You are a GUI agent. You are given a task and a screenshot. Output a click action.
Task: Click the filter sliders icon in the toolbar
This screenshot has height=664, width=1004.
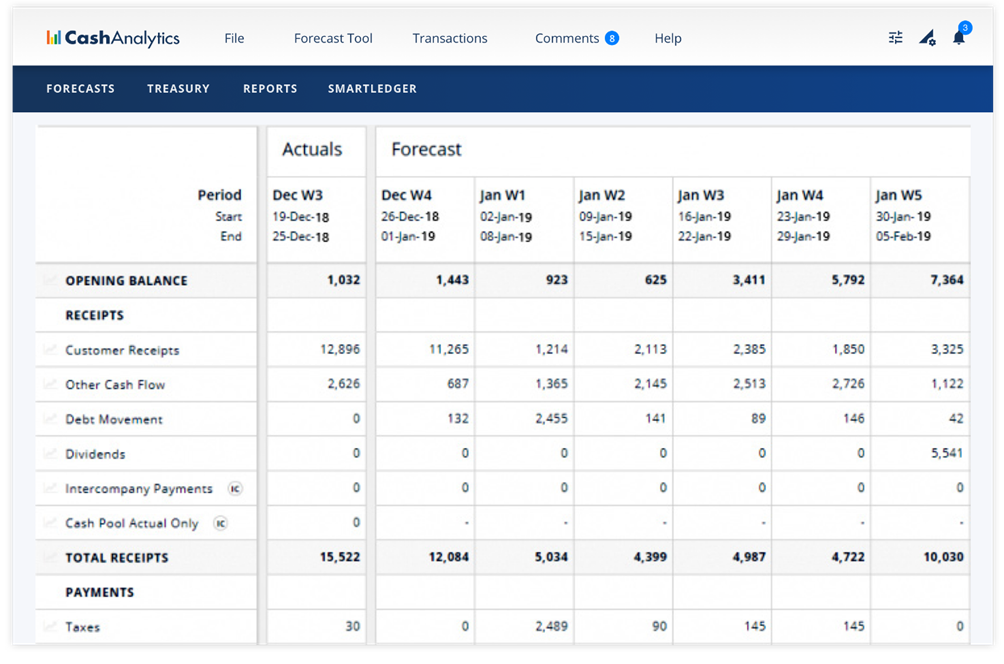pos(895,37)
